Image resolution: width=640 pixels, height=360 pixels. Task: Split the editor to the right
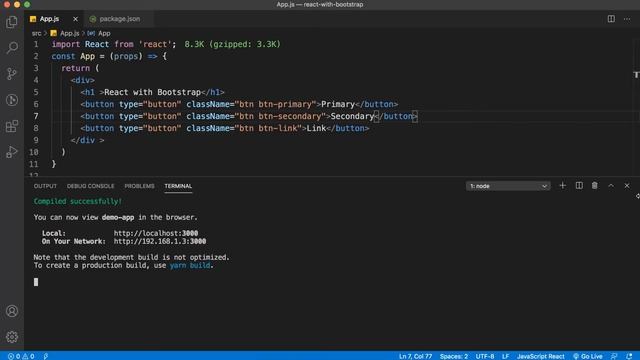point(611,19)
